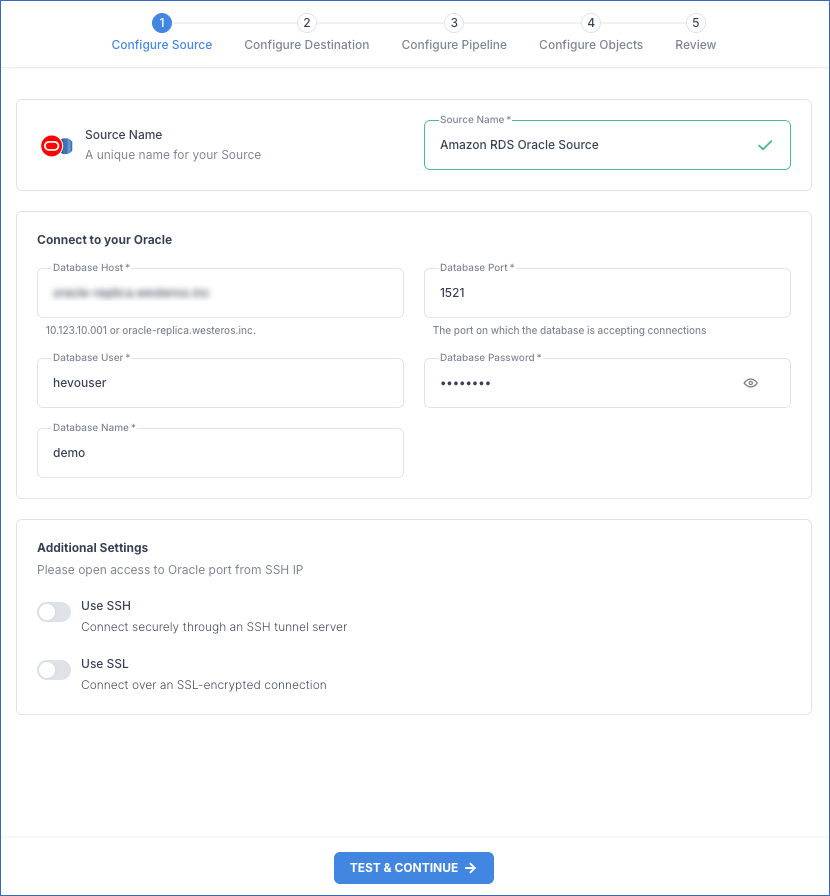The height and width of the screenshot is (896, 830).
Task: Click step number 5 circle
Action: click(696, 23)
